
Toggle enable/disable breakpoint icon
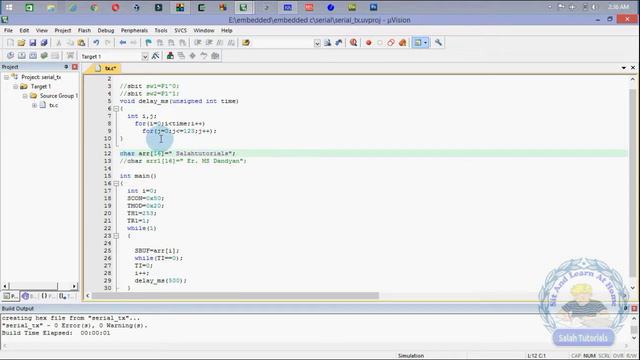(380, 43)
